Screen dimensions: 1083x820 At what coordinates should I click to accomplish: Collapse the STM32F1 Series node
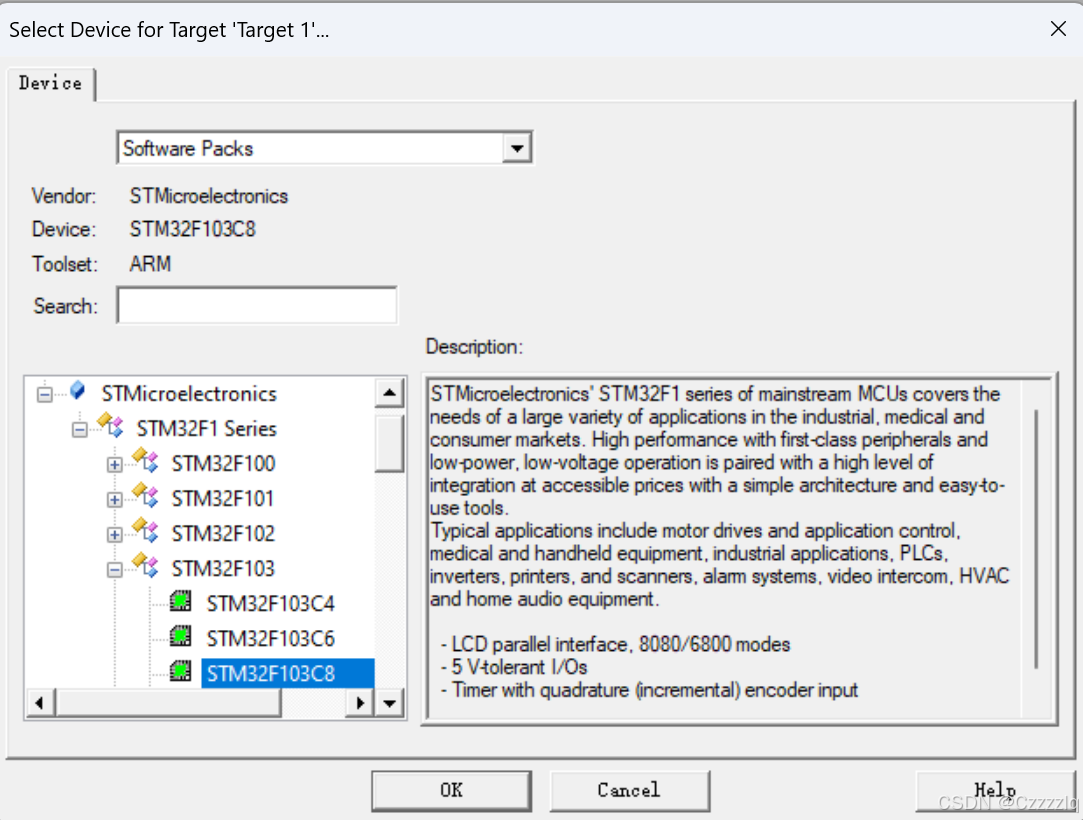click(x=79, y=430)
